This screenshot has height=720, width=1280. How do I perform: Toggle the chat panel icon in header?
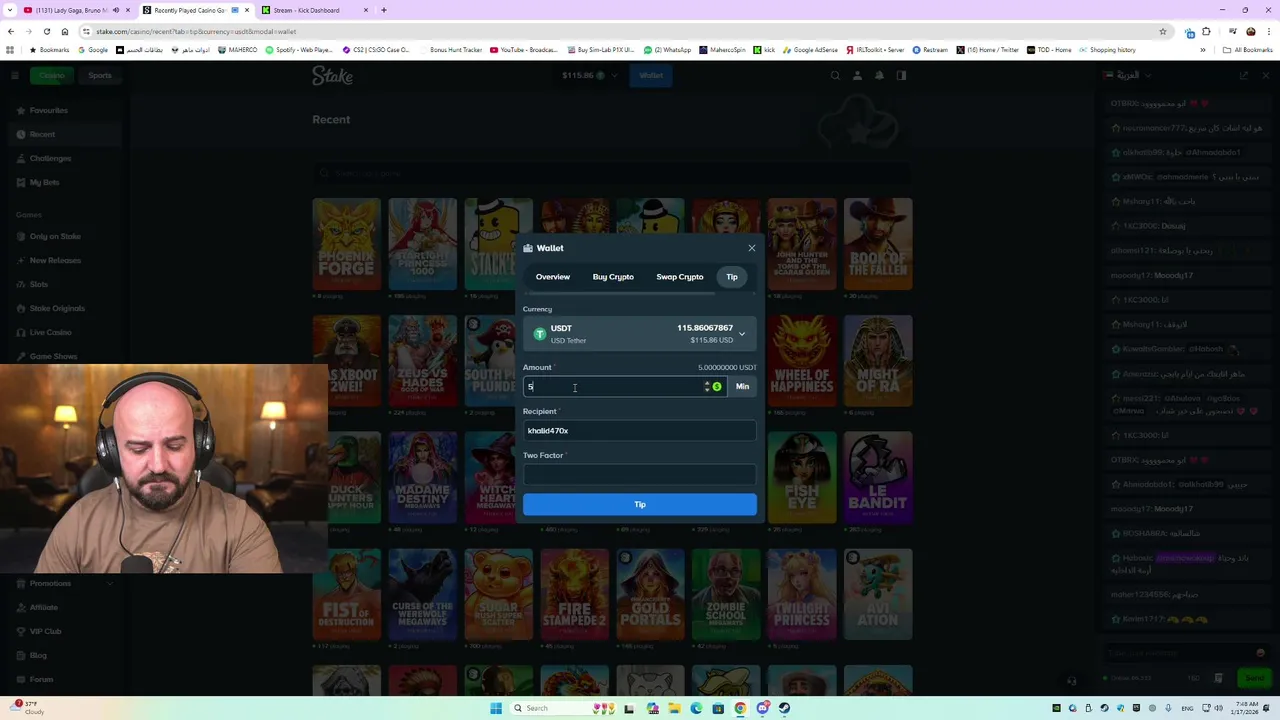click(x=901, y=75)
